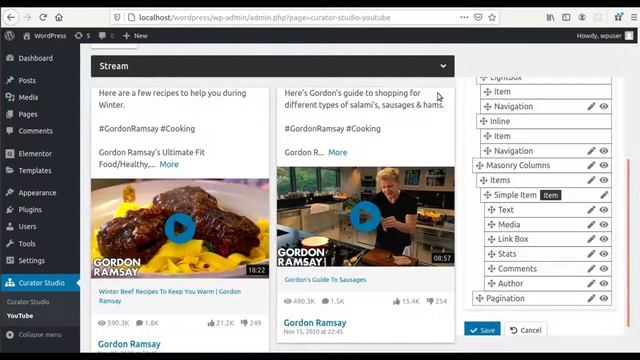Hide the Stats element
640x360 pixels.
[604, 254]
